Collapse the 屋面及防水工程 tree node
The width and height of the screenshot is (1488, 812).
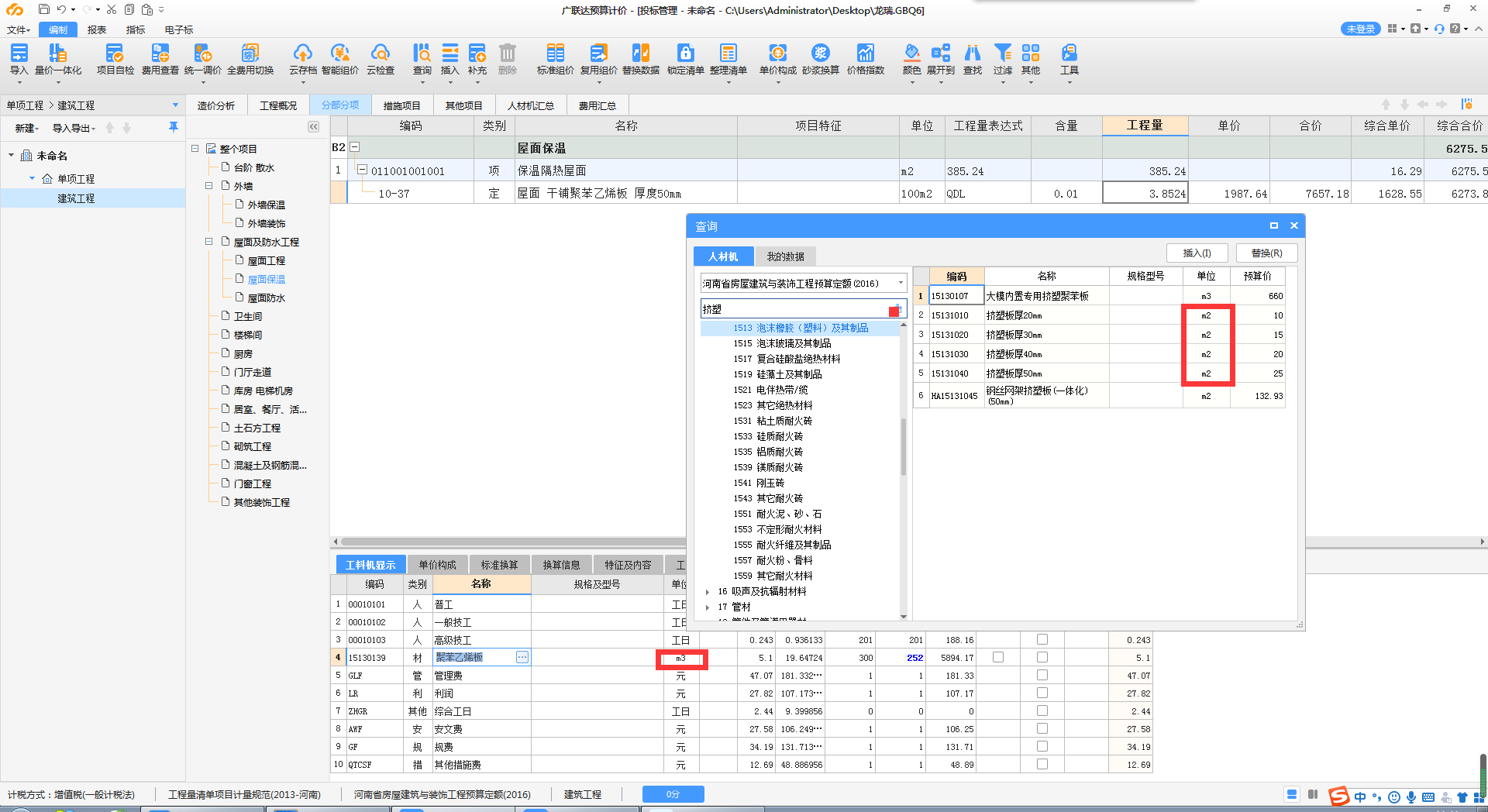click(209, 241)
